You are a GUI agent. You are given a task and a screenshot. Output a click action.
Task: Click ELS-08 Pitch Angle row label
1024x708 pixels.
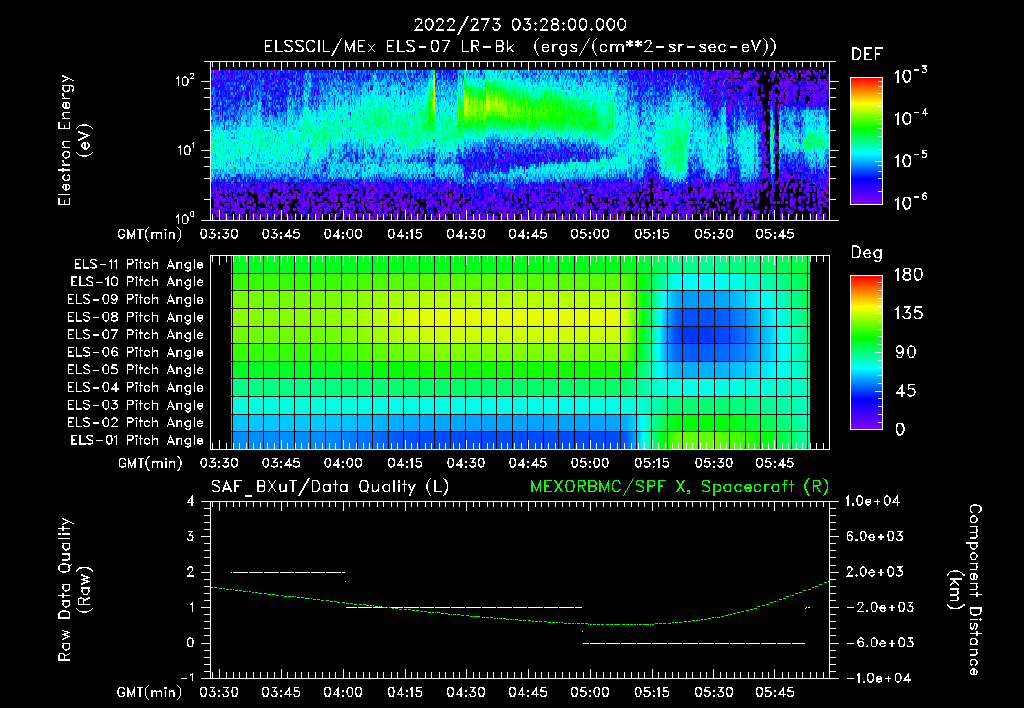tap(136, 317)
